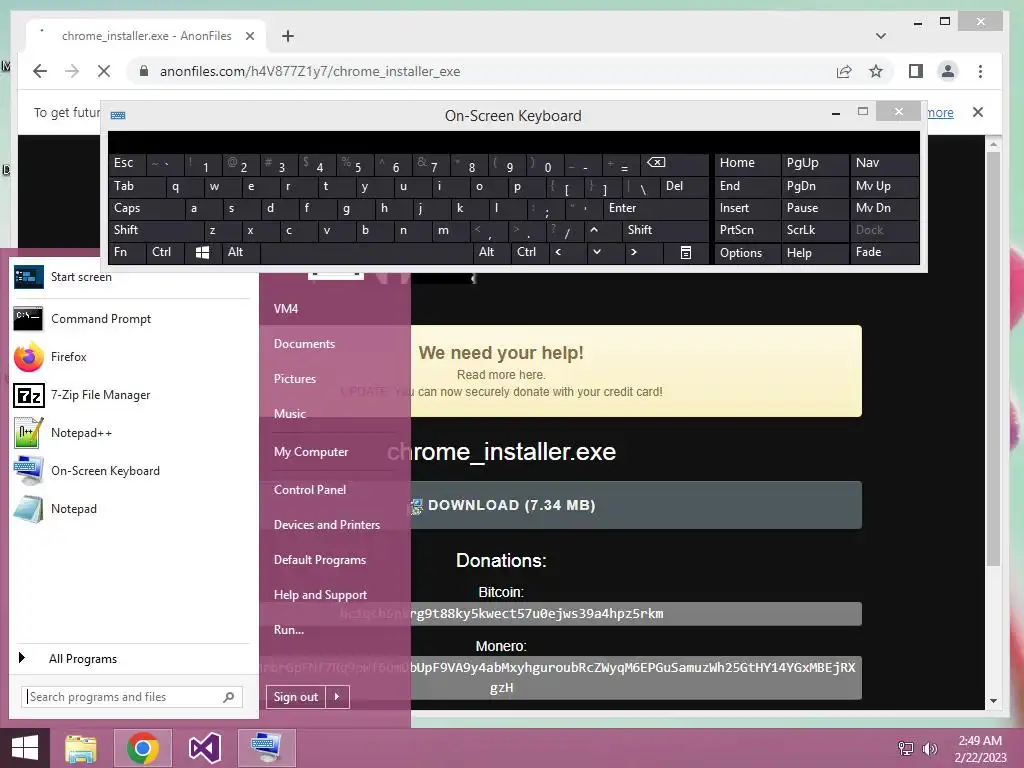Launch Visual Studio from the taskbar
Screen dimensions: 1024x768
pos(204,748)
